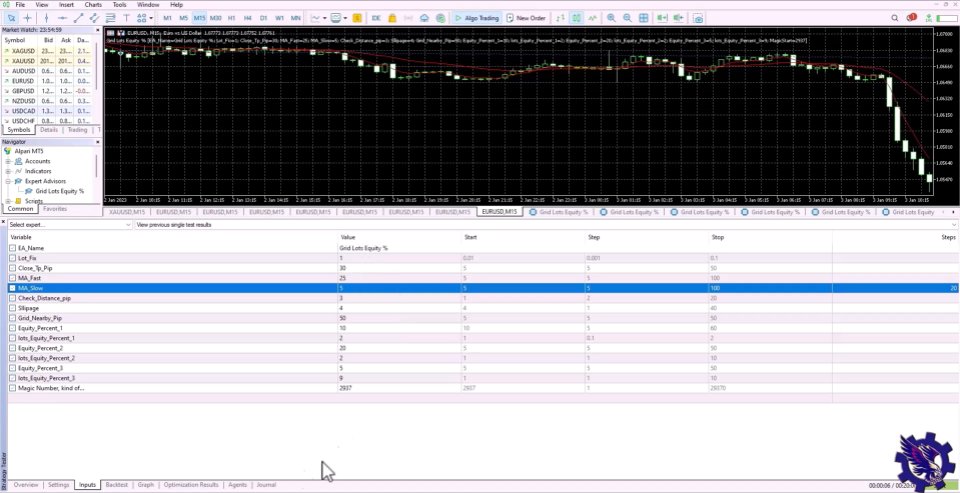
Task: Select Grid Lots Equity % expert
Action: coord(59,191)
